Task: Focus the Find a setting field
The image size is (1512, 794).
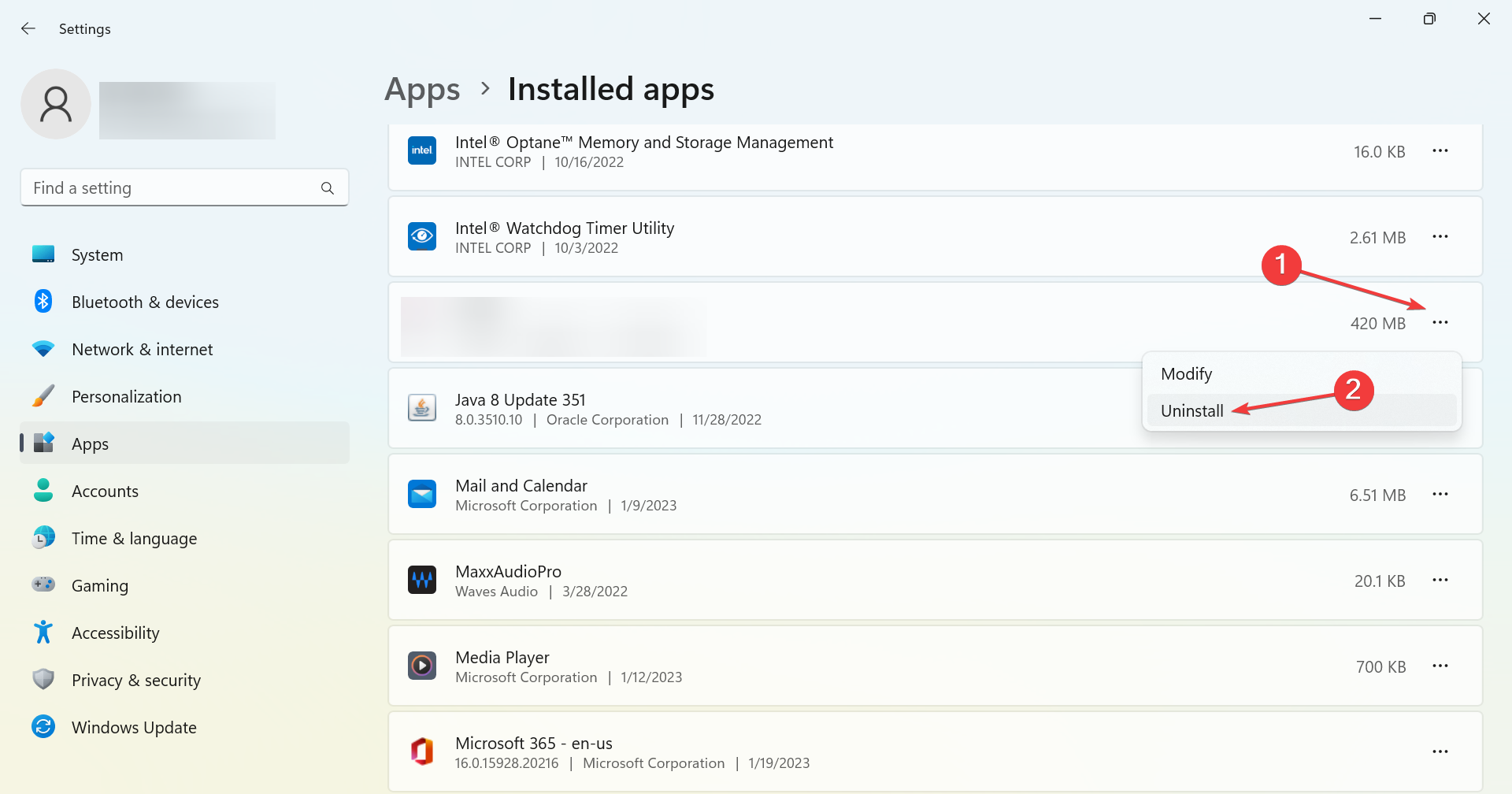Action: pyautogui.click(x=184, y=187)
